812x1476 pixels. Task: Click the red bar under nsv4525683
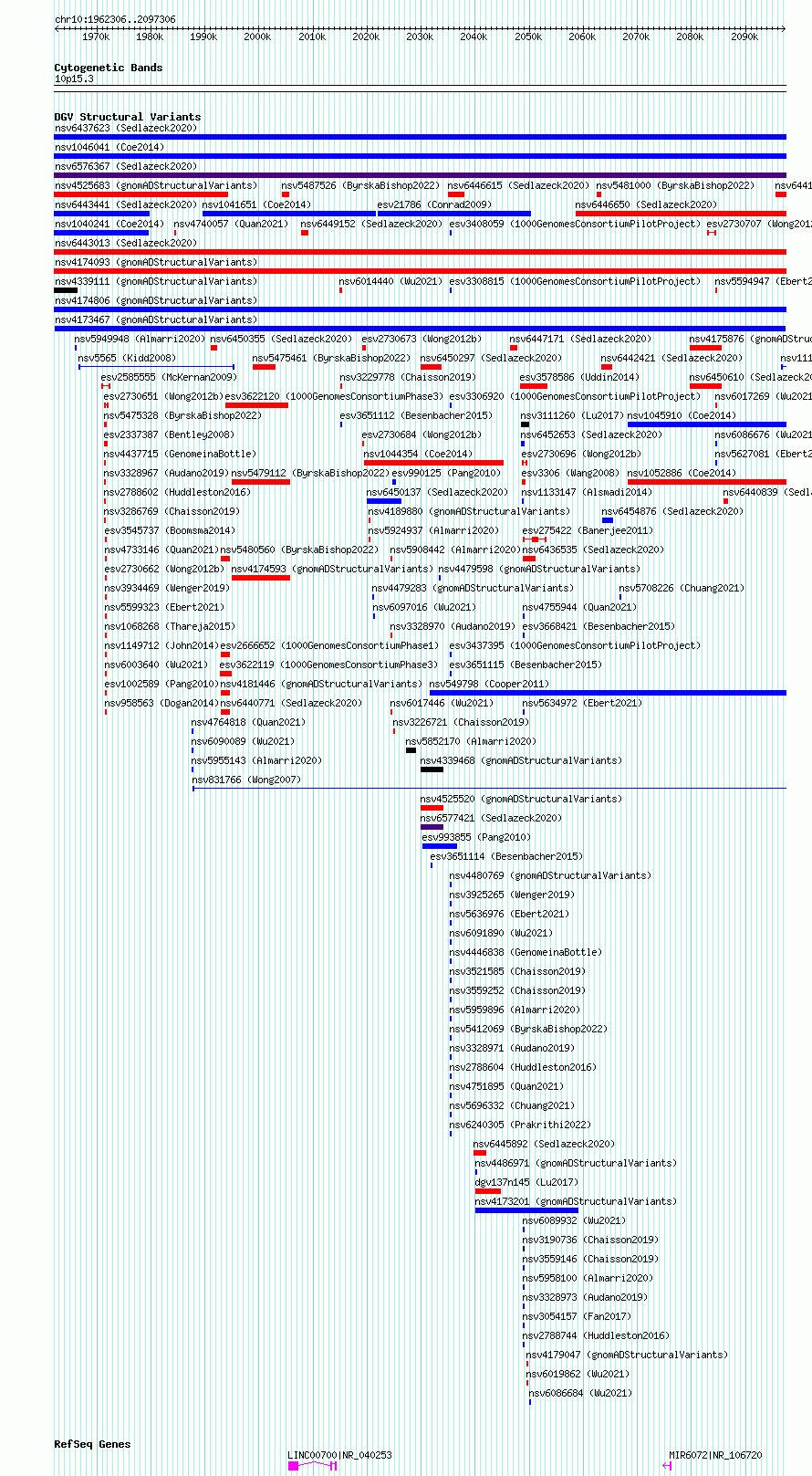tap(141, 194)
